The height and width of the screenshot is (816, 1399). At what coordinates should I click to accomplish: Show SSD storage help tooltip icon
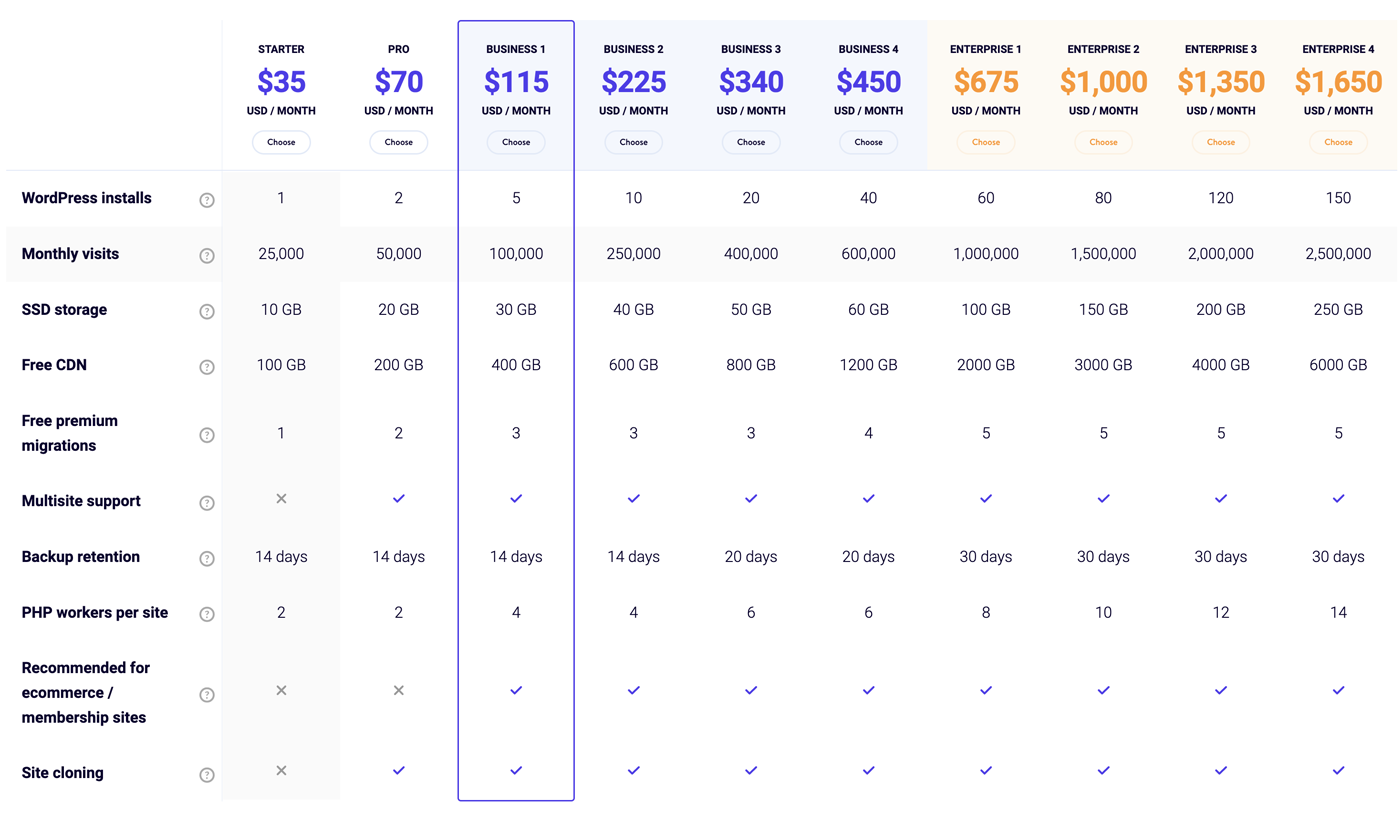pyautogui.click(x=207, y=311)
